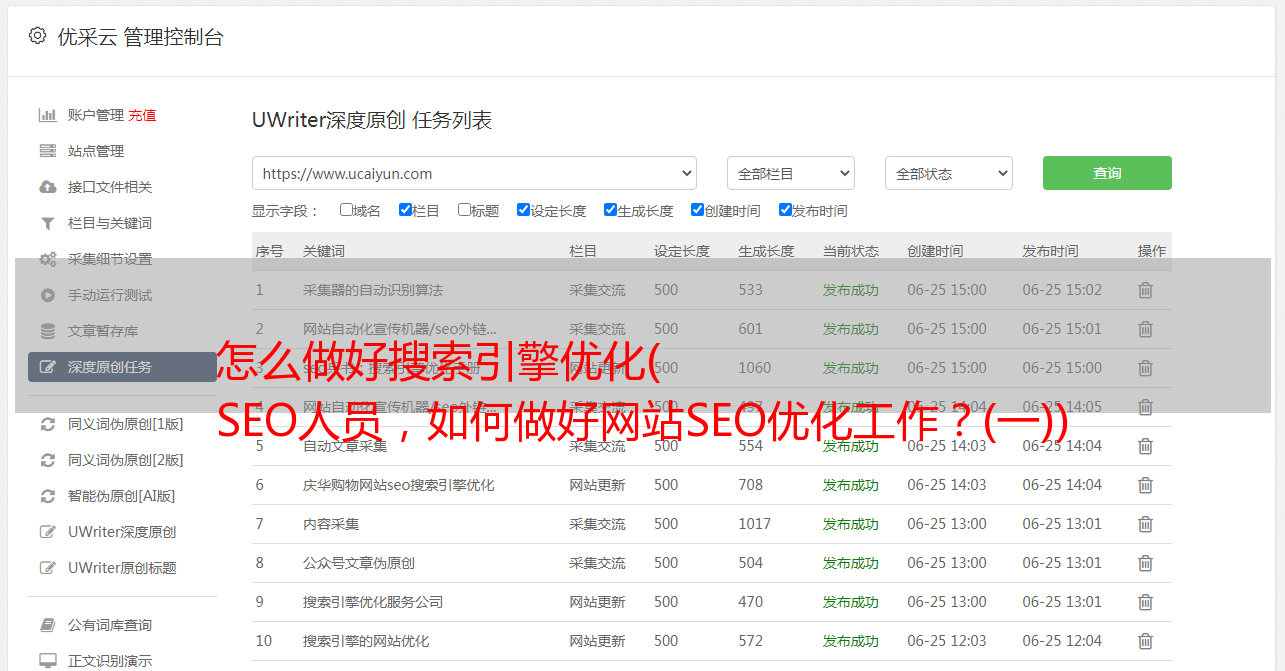Click the 正文识别演示 monitor icon
The image size is (1285, 671).
pos(47,661)
